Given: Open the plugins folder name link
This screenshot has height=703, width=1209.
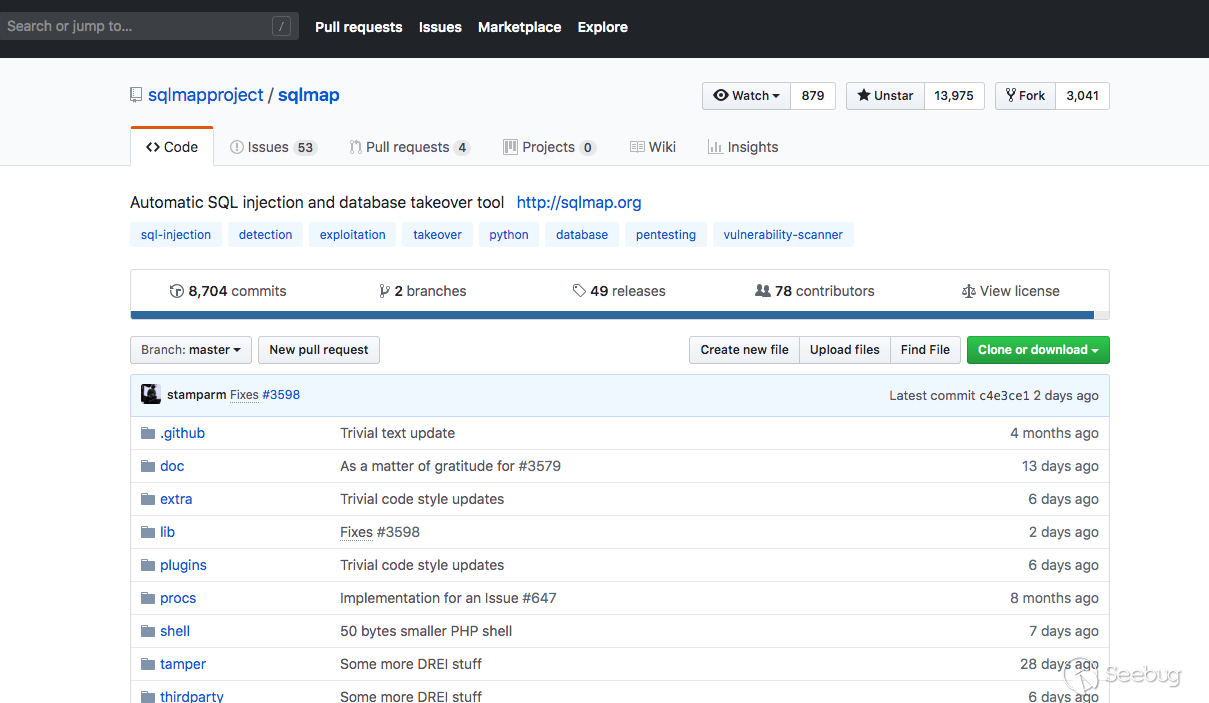Looking at the screenshot, I should pos(183,565).
